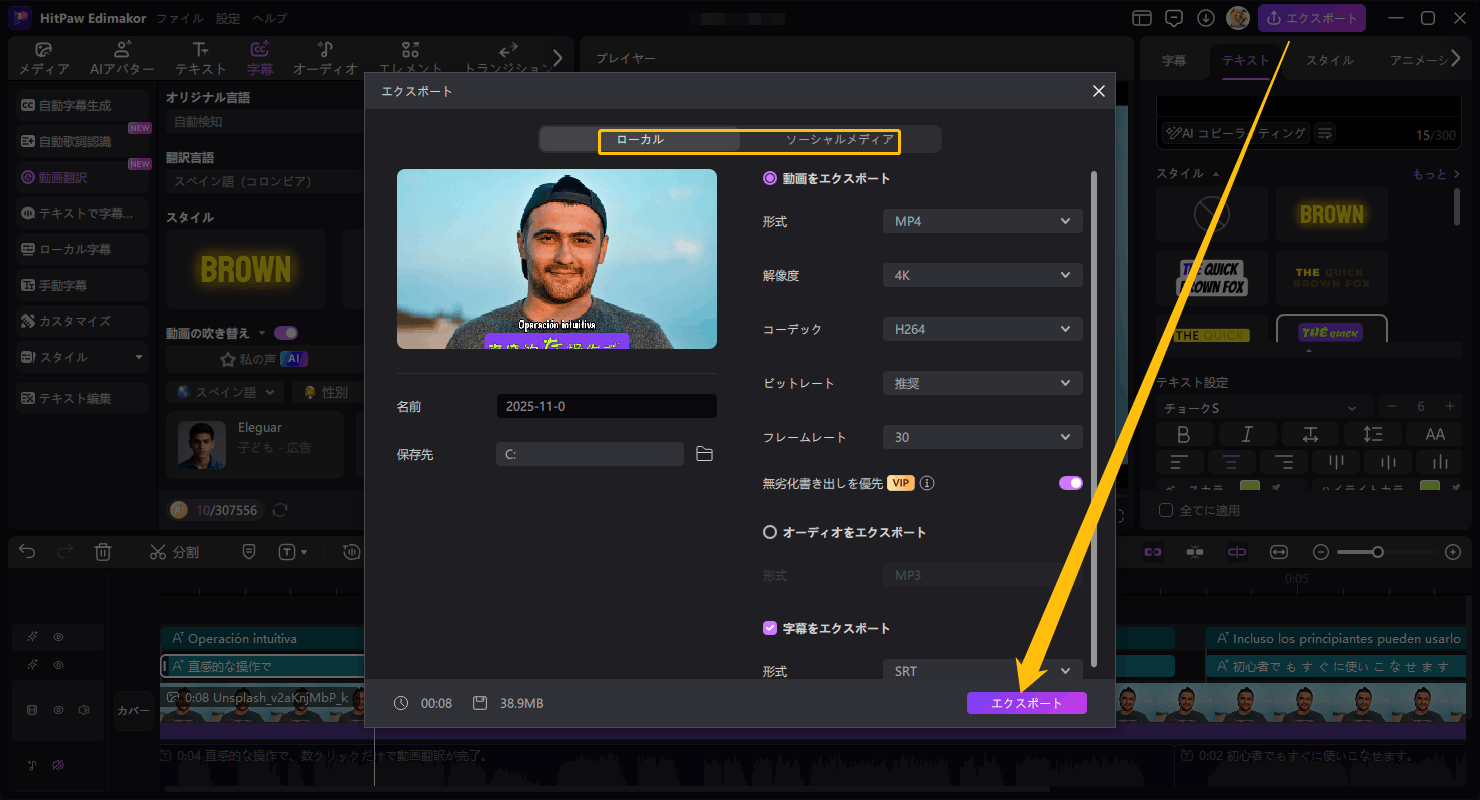The height and width of the screenshot is (800, 1480).
Task: Click the Undo arrow in the timeline toolbar
Action: coord(26,551)
